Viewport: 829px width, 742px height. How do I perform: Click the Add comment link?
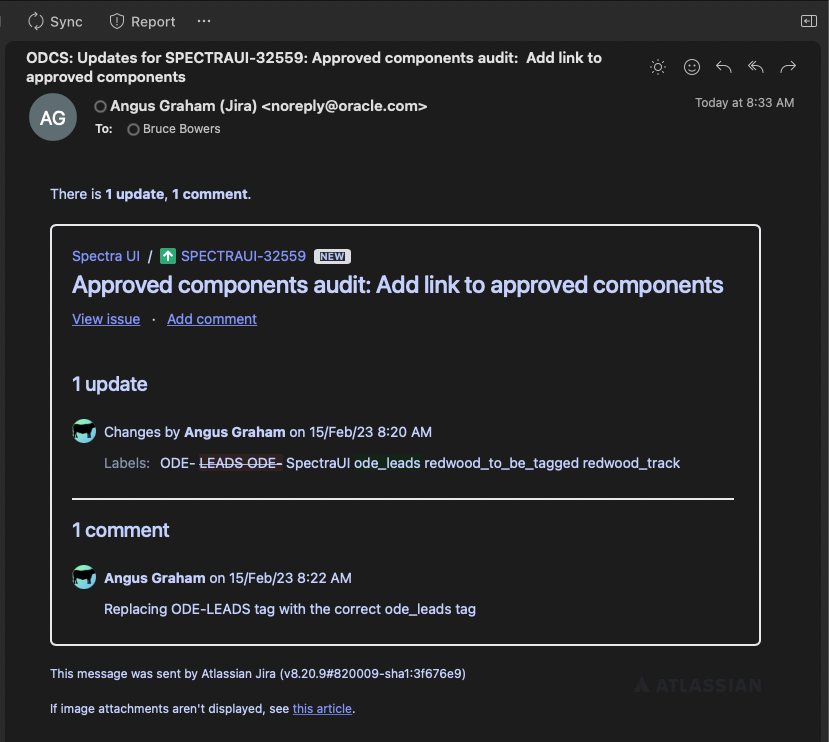coord(212,319)
